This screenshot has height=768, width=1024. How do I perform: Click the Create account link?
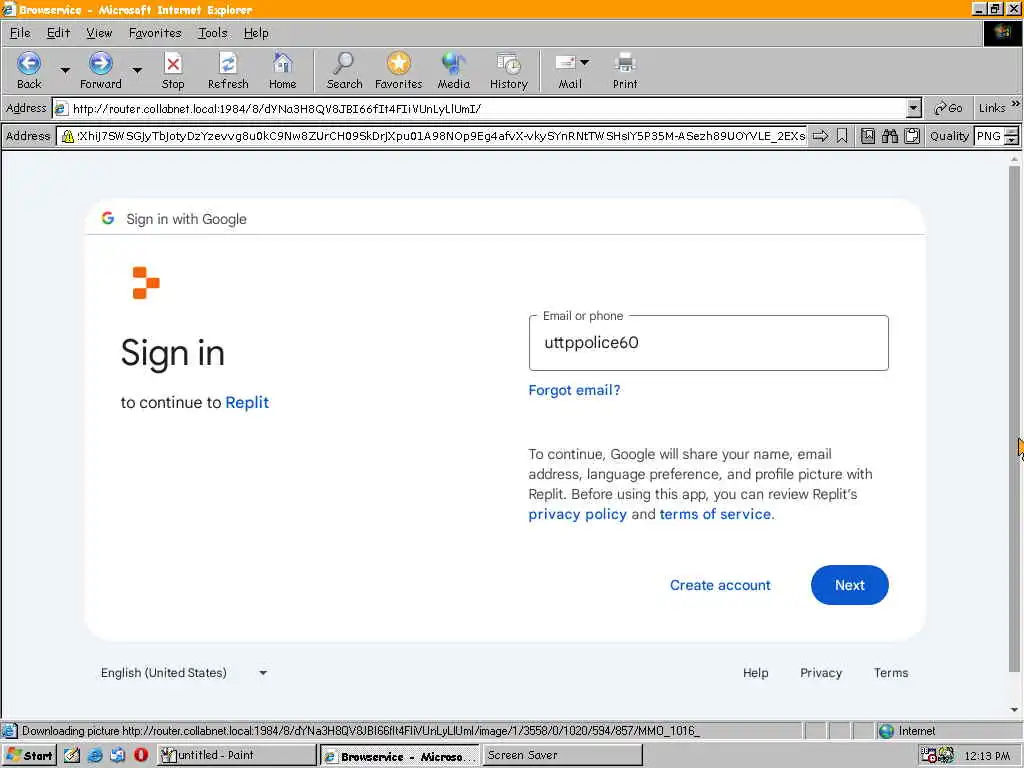[x=720, y=585]
